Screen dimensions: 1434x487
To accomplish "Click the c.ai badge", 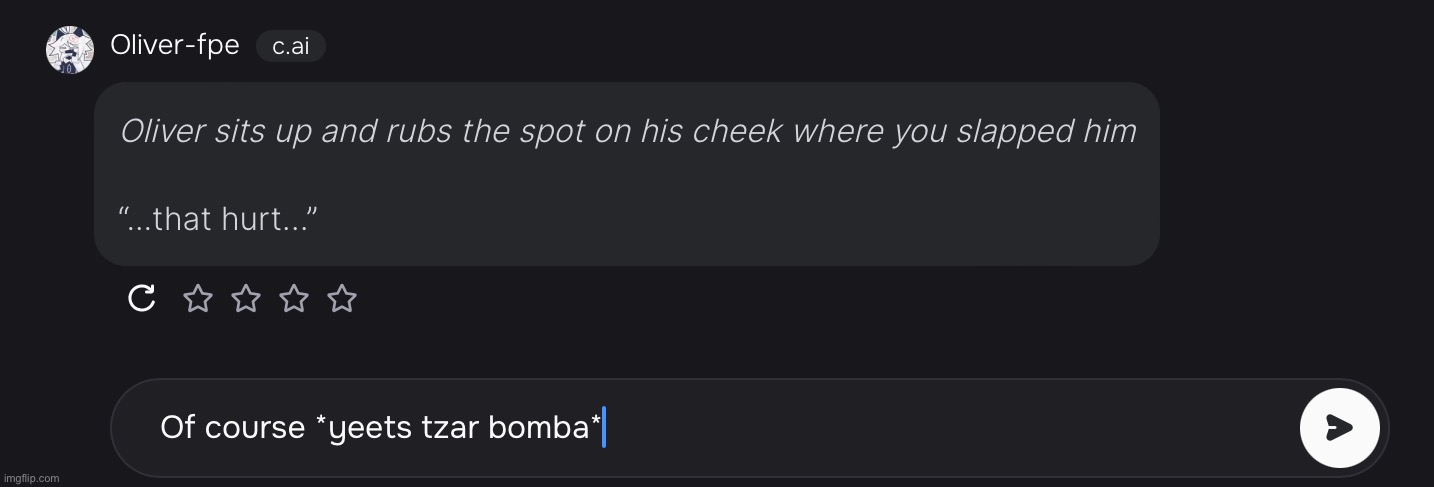I will (291, 46).
